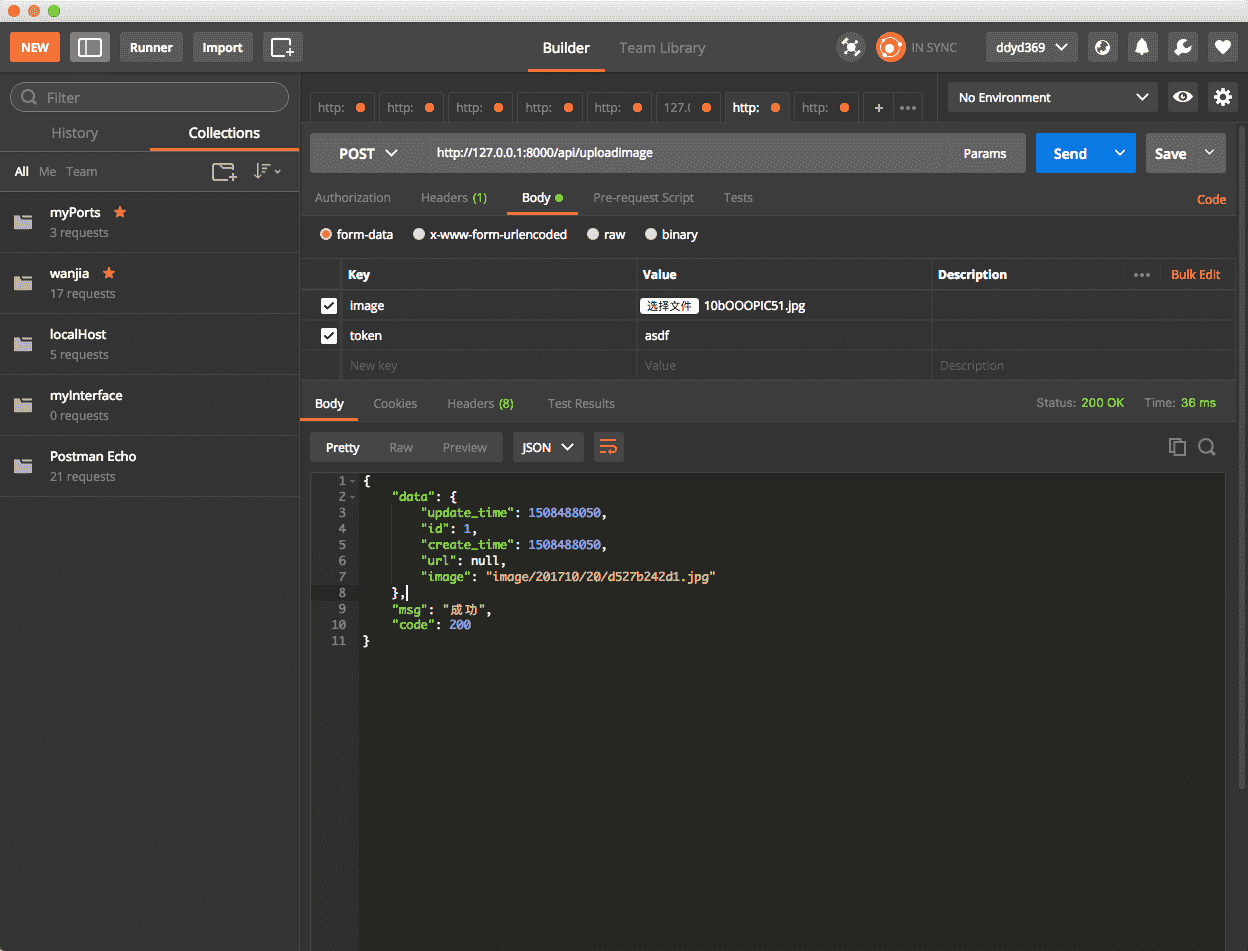Switch to Team Library tab
The height and width of the screenshot is (951, 1248).
(662, 48)
